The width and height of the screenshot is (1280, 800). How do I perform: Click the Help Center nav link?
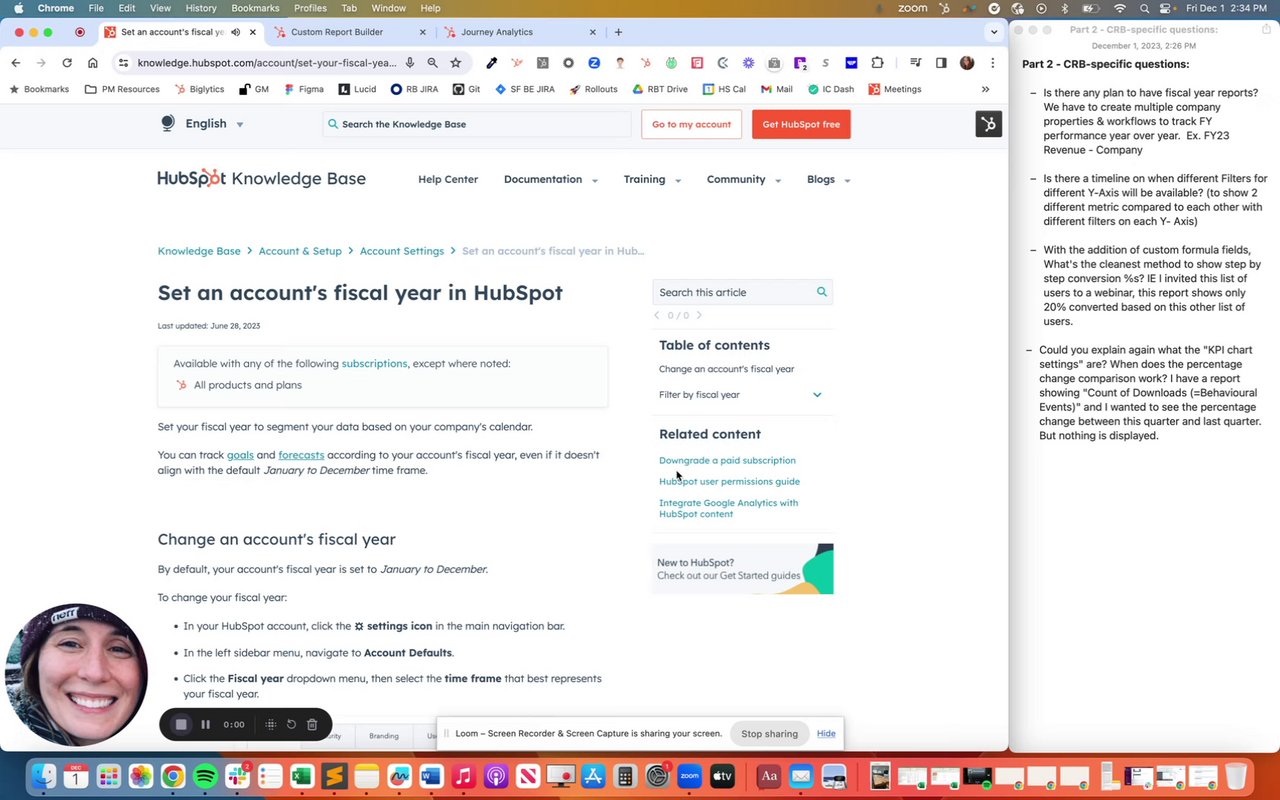tap(448, 179)
